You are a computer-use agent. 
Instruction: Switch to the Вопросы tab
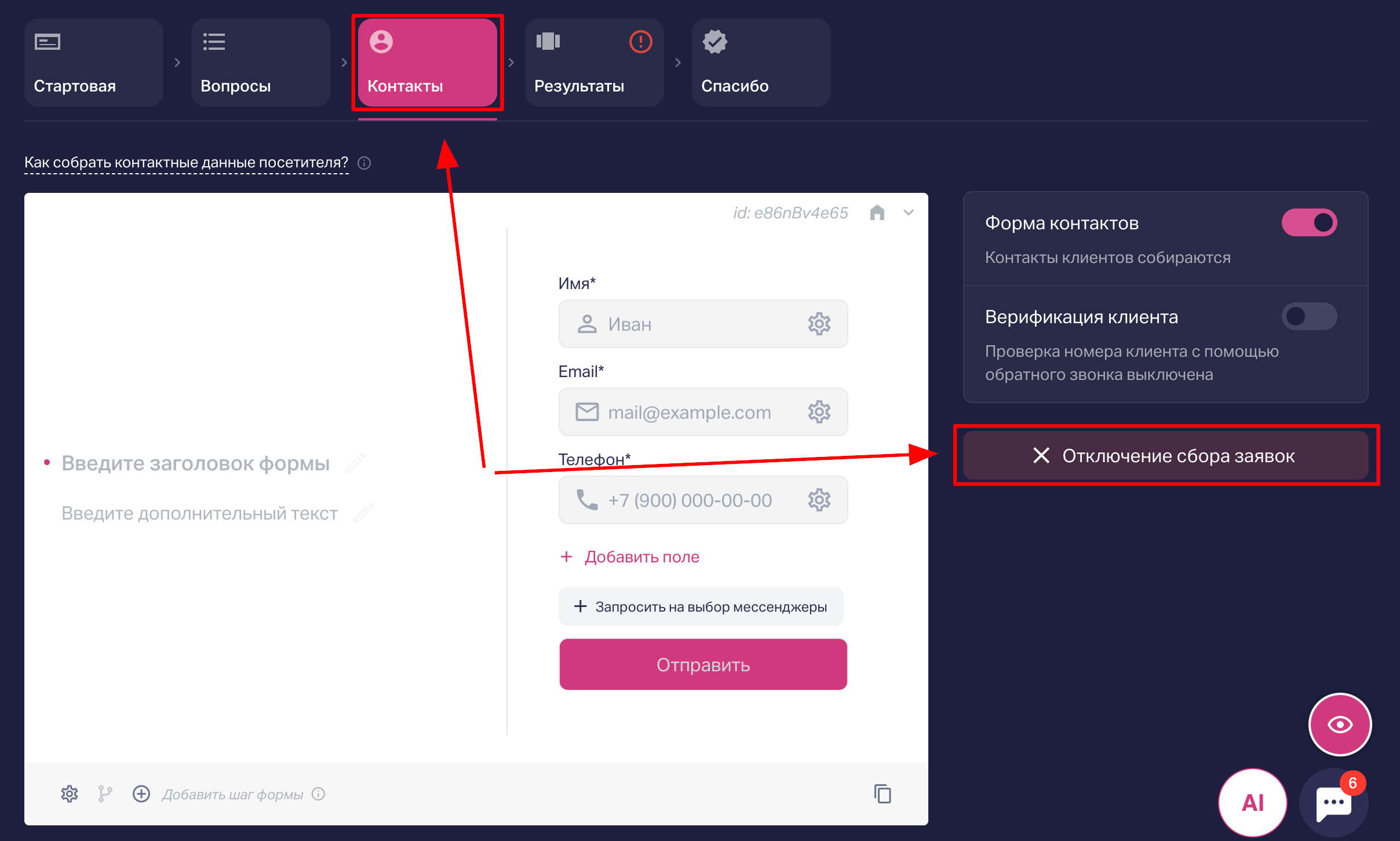(261, 63)
